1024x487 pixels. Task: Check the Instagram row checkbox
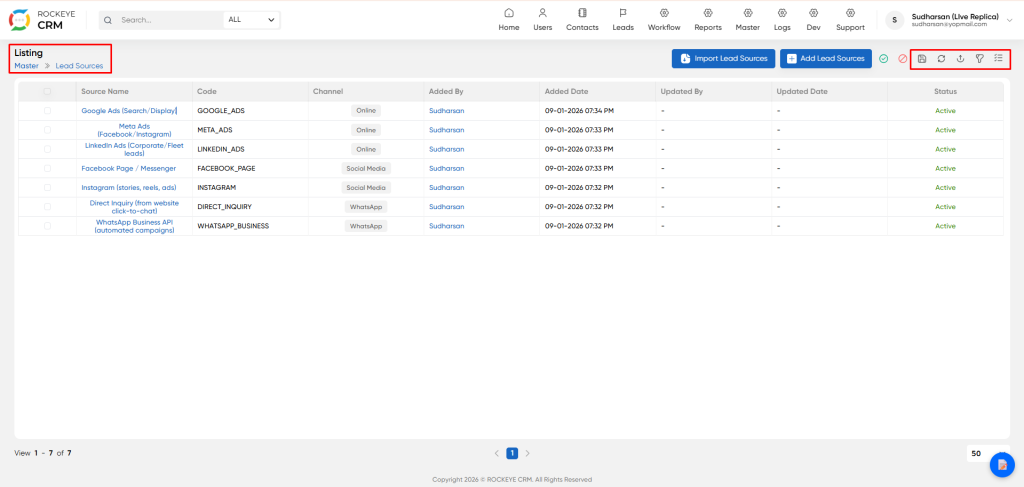point(47,187)
